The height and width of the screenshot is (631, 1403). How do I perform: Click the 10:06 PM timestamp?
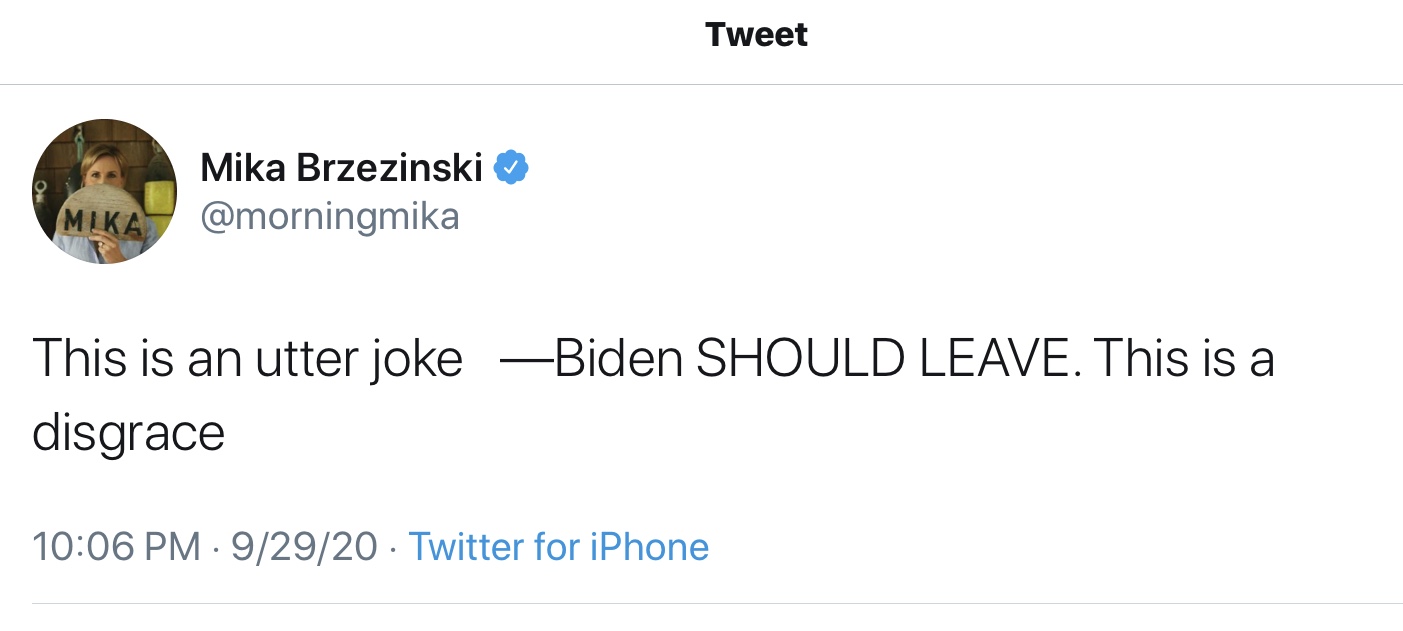pyautogui.click(x=116, y=546)
